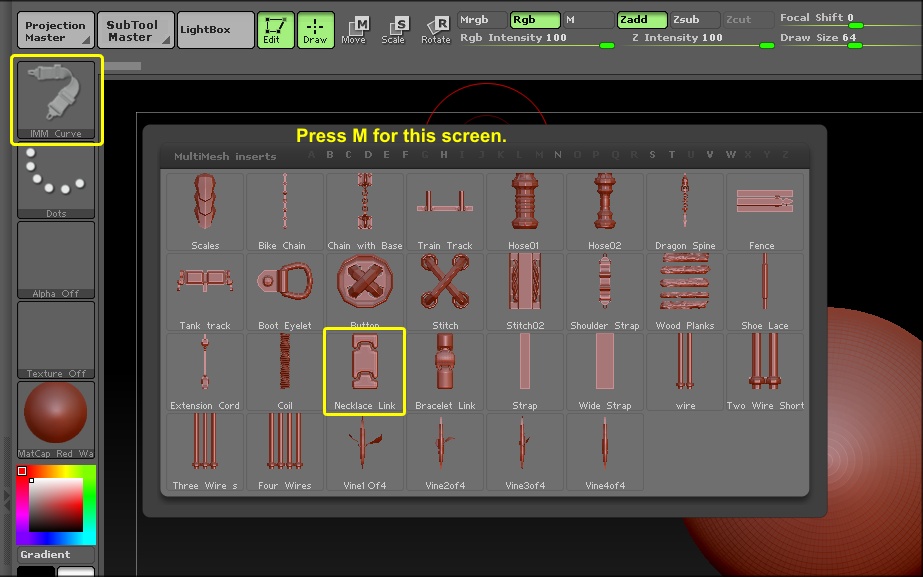The width and height of the screenshot is (923, 577).
Task: Choose the Wide Strap mesh
Action: pos(605,372)
